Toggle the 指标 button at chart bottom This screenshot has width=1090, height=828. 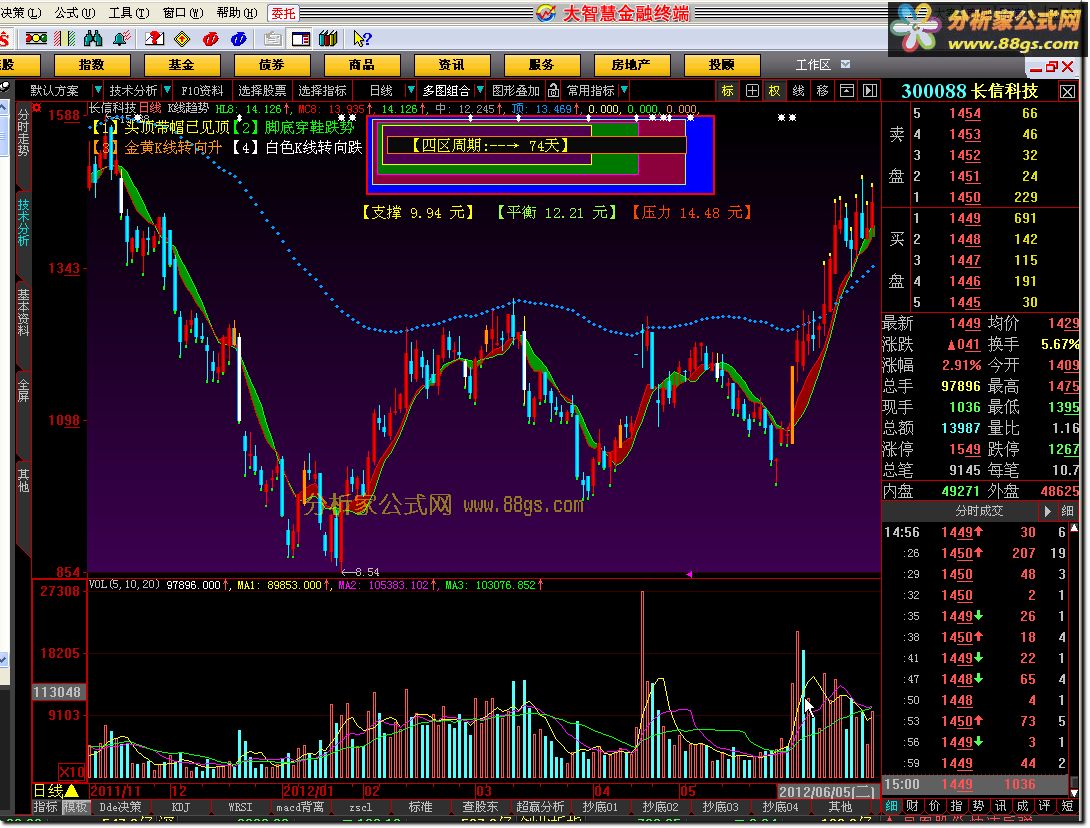46,806
